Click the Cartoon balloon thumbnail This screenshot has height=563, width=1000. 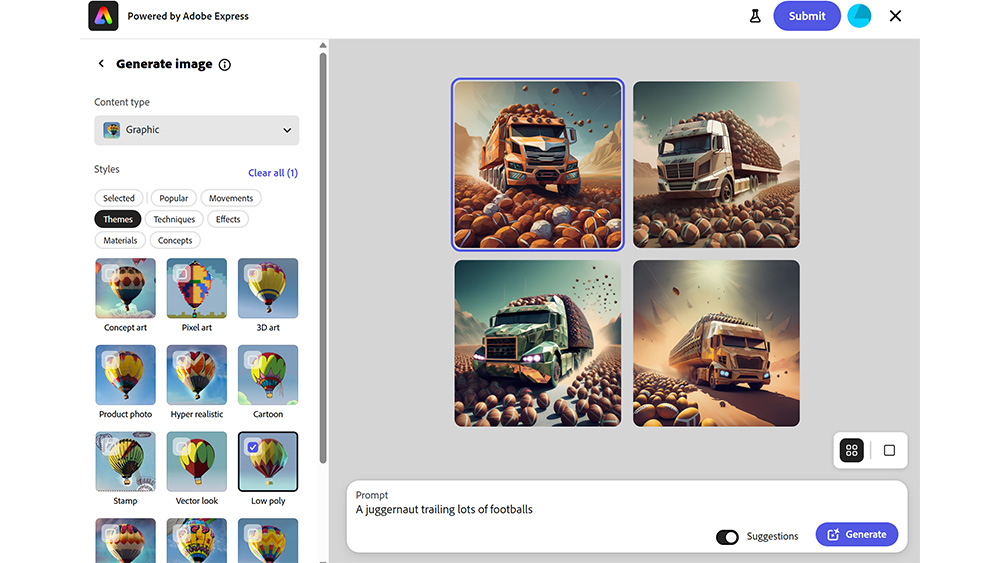pyautogui.click(x=268, y=375)
